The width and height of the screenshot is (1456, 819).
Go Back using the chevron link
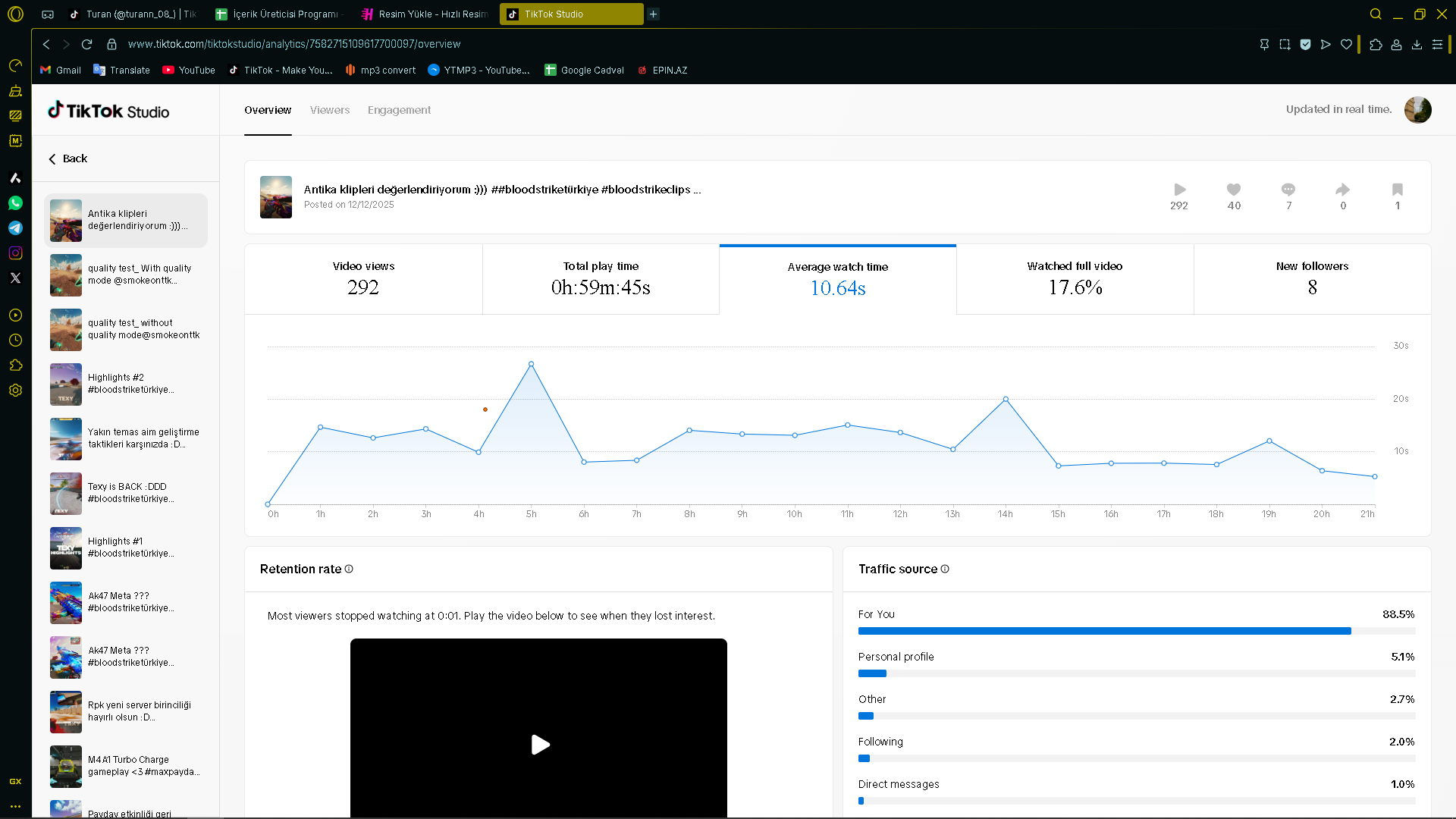tap(67, 158)
